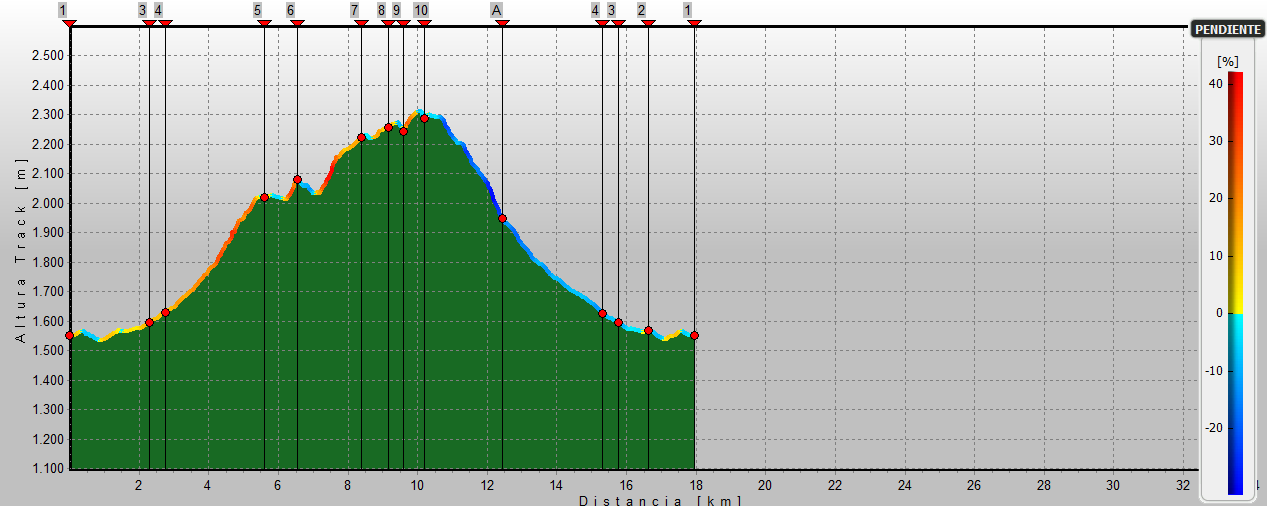
Task: Click red profile dot below waypoint 5
Action: coord(264,197)
